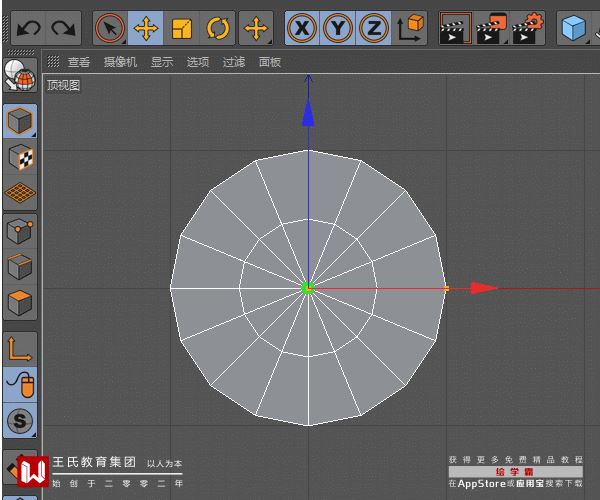Enable the axis modification tool
The image size is (600, 500).
click(x=20, y=349)
